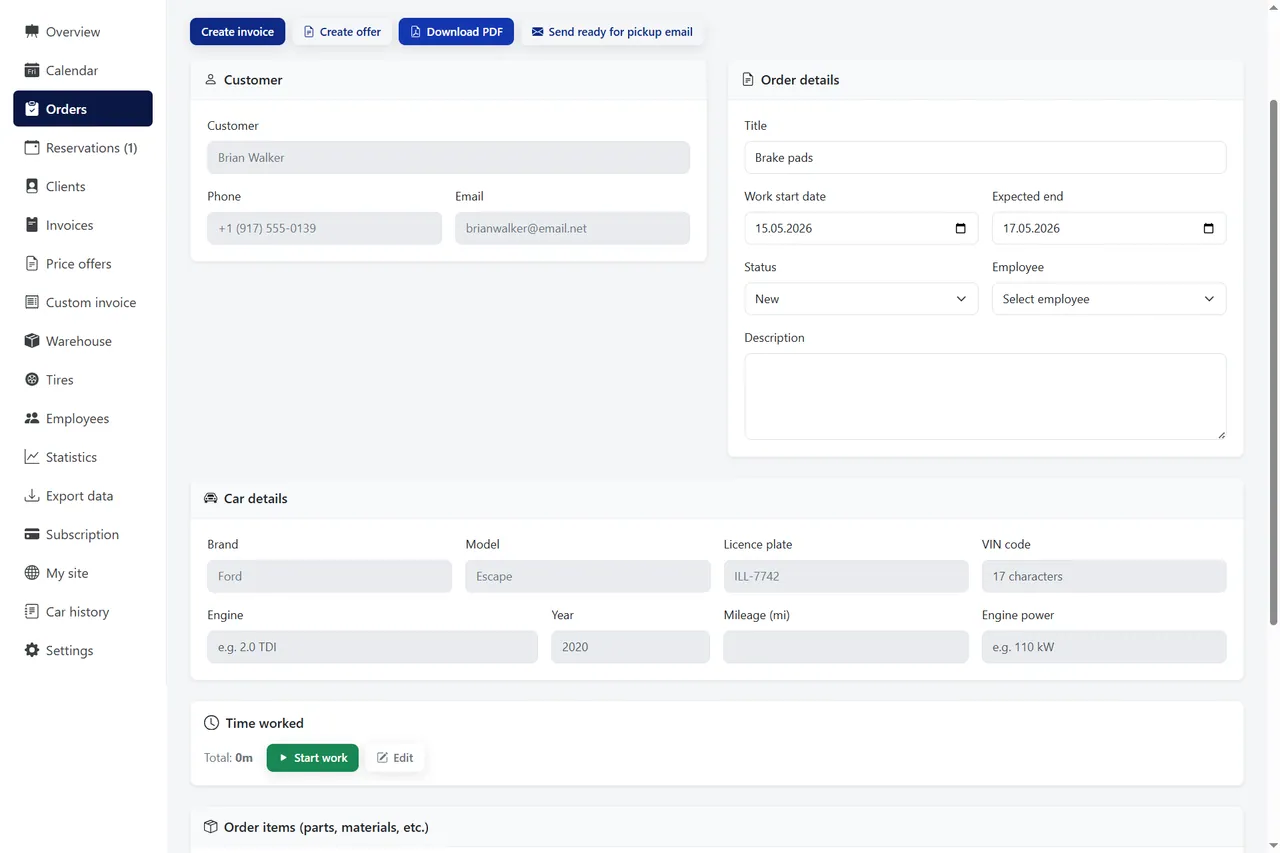Click the Phone field +1 (917) 555-0139
This screenshot has width=1280, height=853.
click(x=324, y=228)
